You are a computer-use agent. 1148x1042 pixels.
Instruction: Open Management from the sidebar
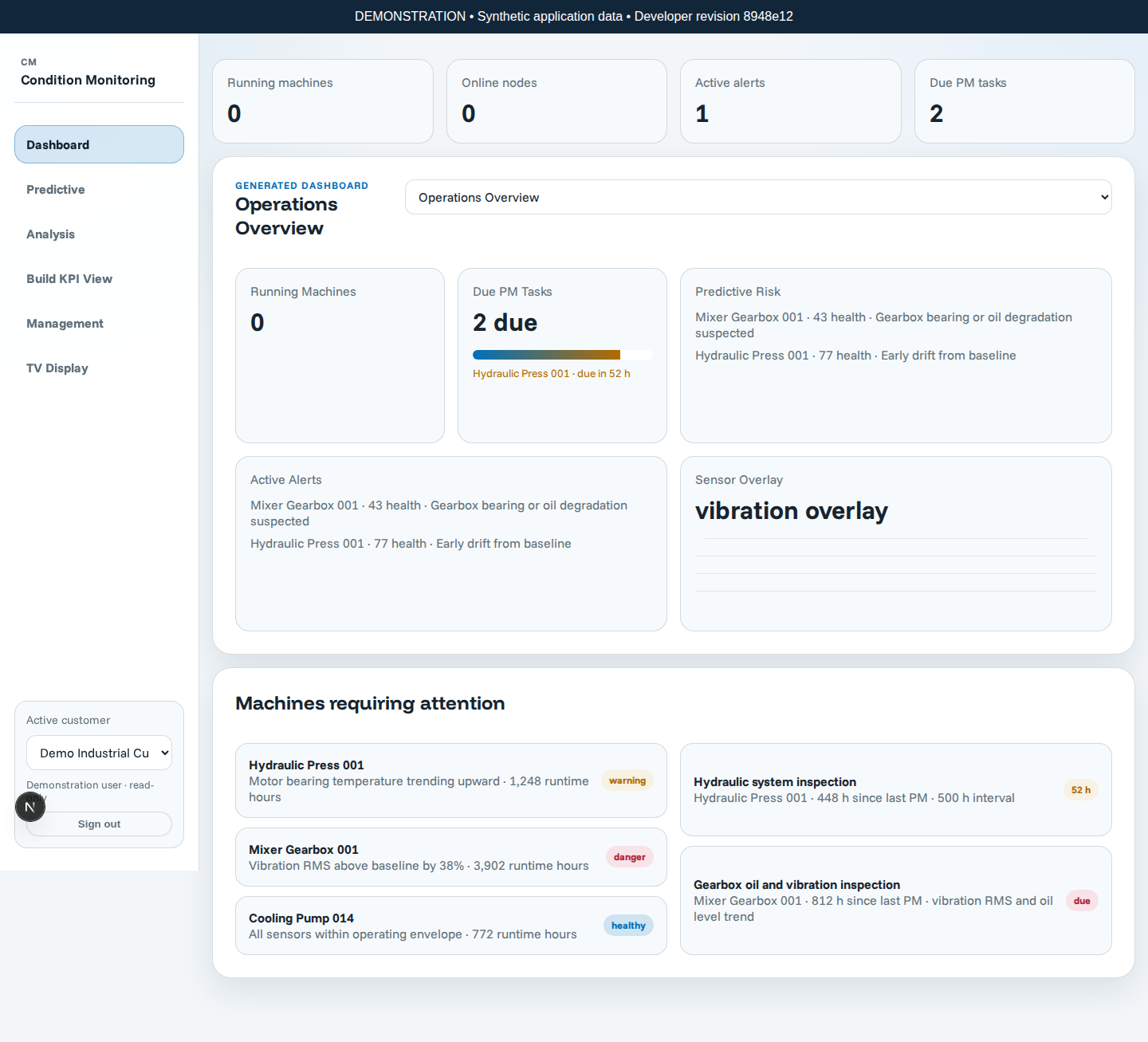tap(99, 323)
